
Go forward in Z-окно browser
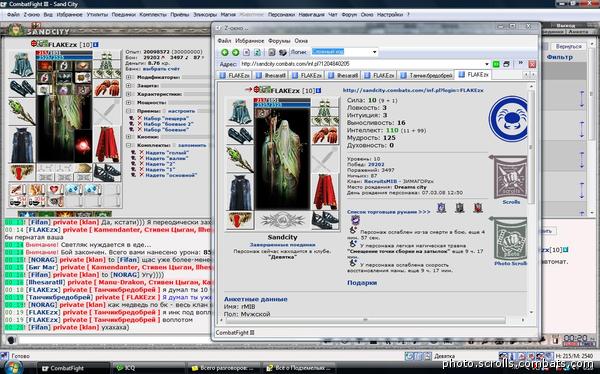(235, 52)
